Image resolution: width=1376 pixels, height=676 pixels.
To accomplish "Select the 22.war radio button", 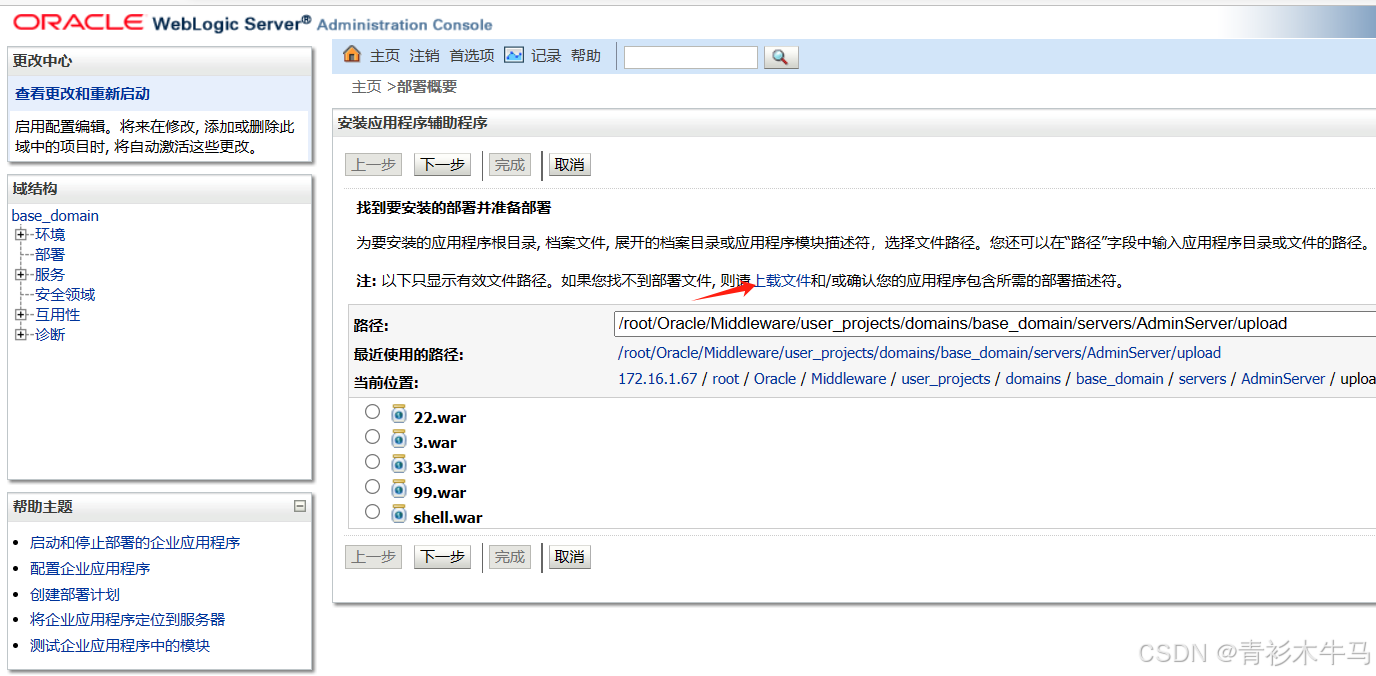I will point(372,411).
